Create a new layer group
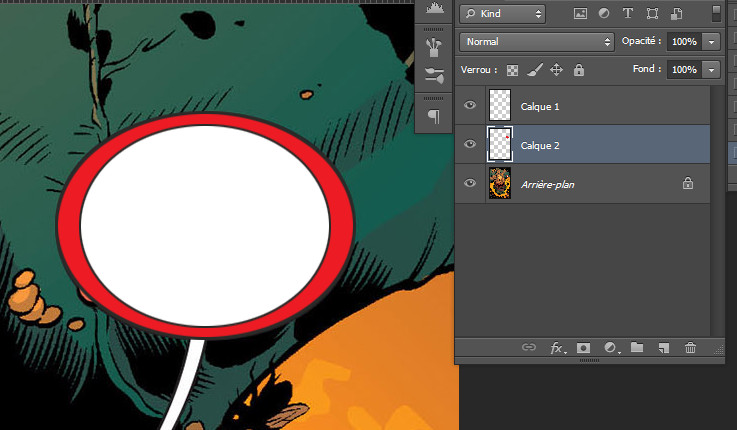The image size is (737, 430). 637,347
